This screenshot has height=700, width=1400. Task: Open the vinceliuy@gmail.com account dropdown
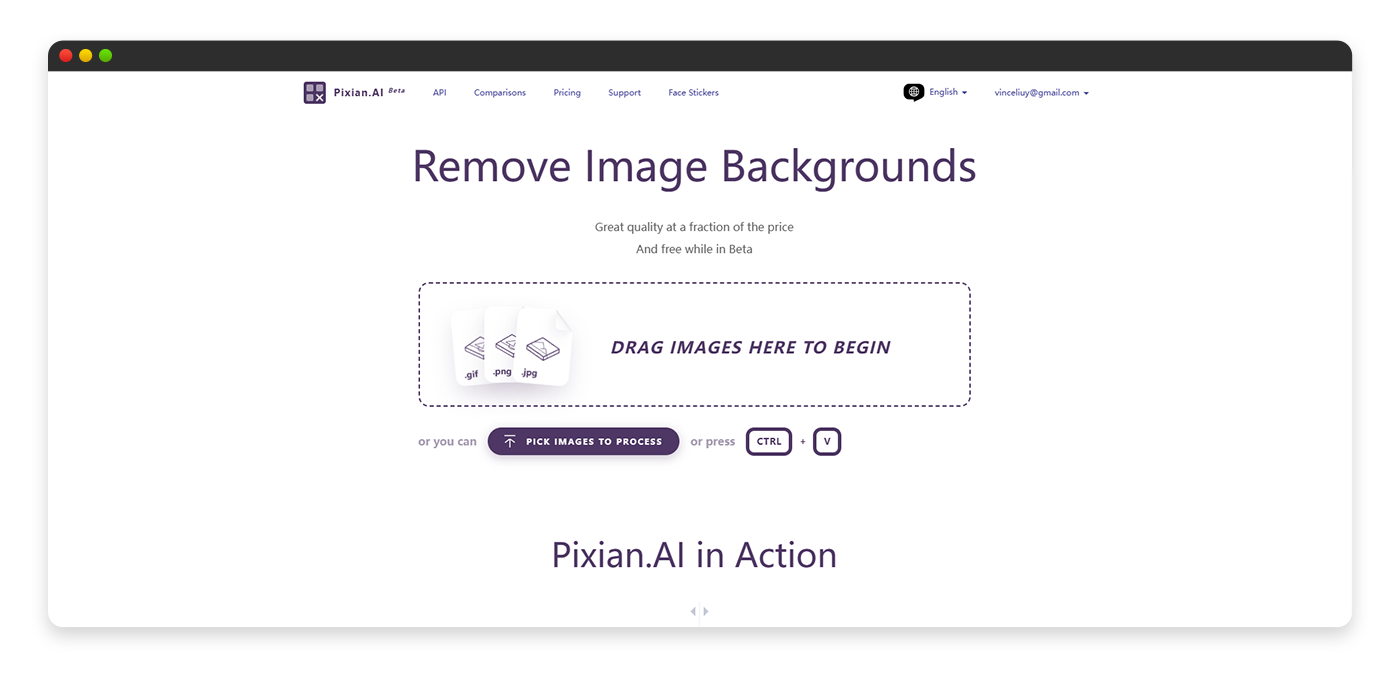(x=1041, y=93)
